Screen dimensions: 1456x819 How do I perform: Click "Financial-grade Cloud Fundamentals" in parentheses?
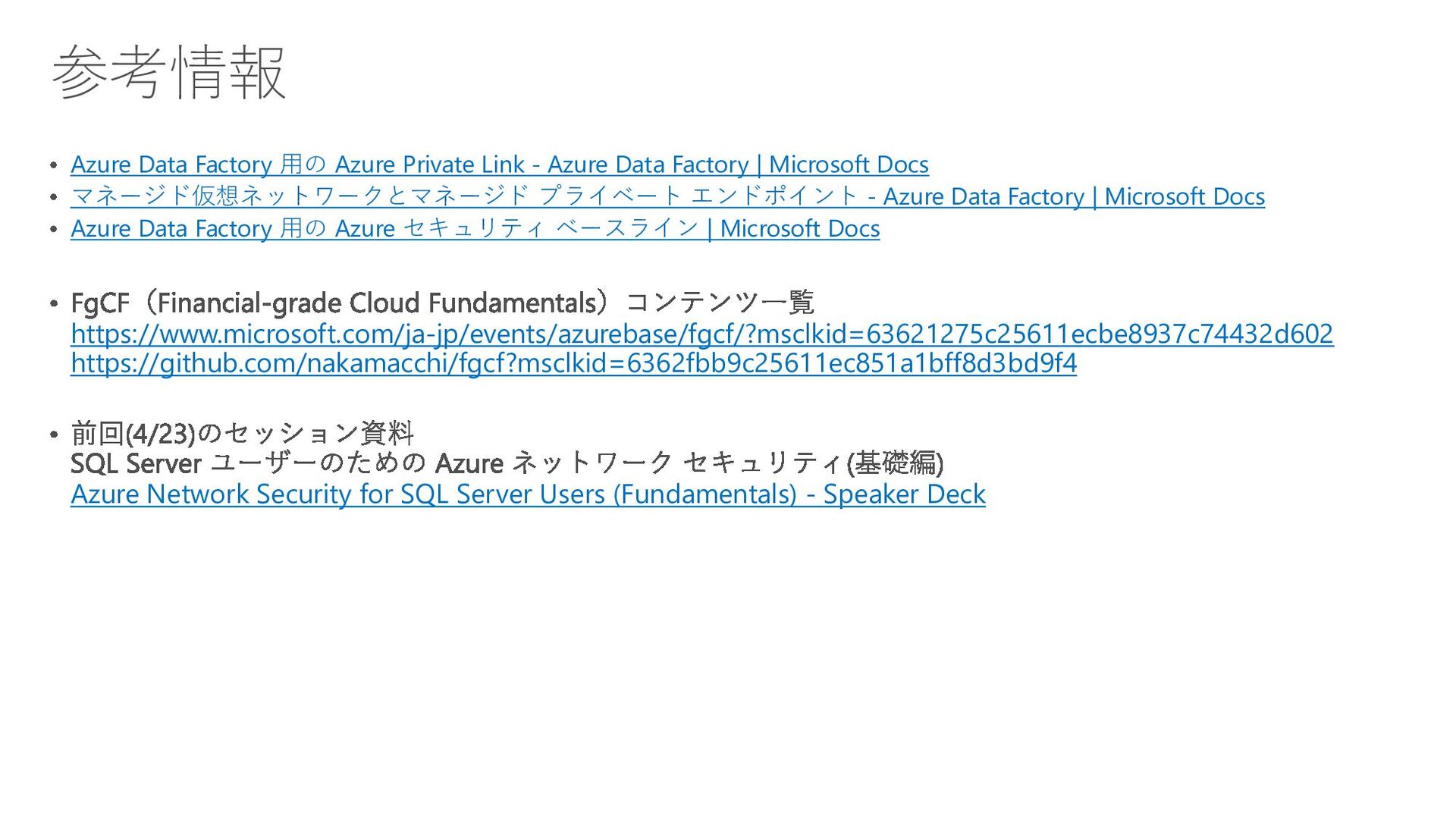coord(377,303)
